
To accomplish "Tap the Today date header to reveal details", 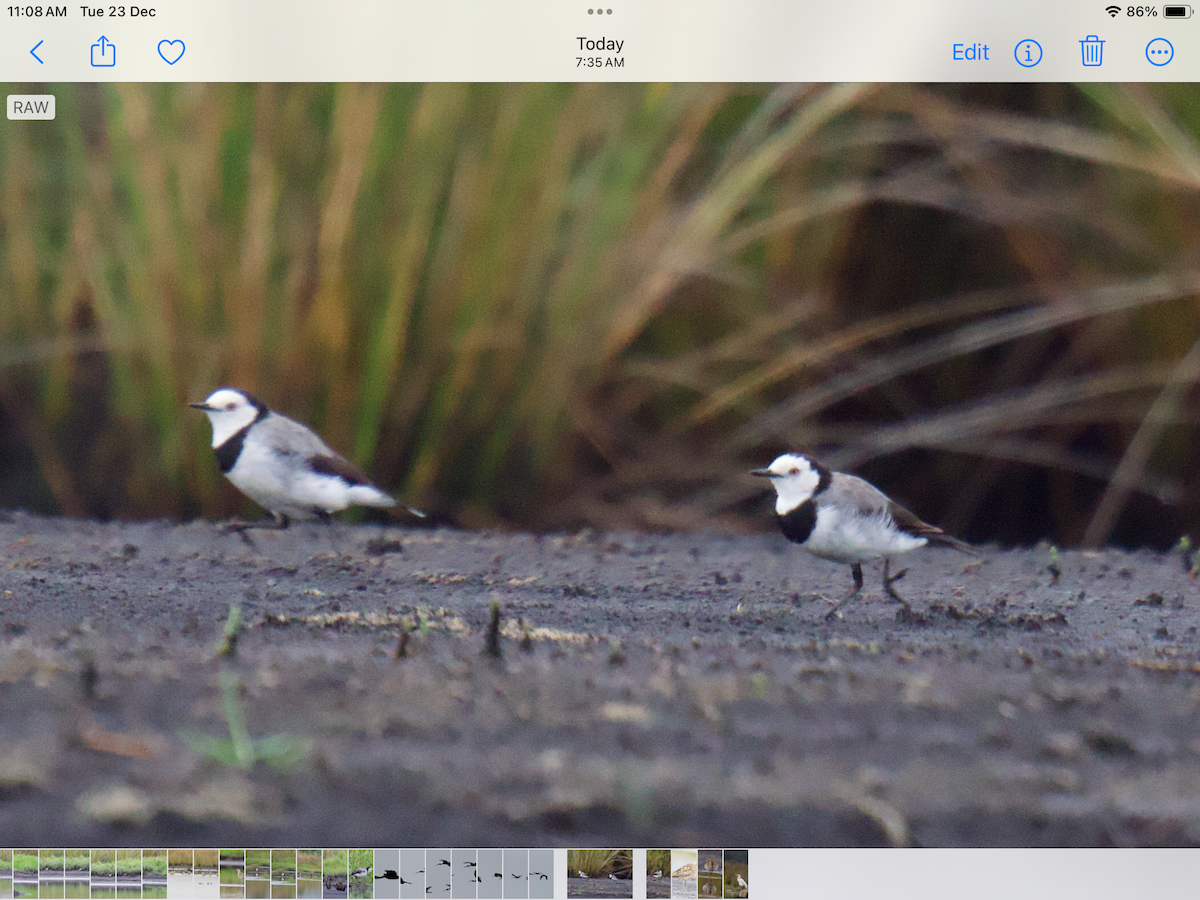I will pos(599,43).
